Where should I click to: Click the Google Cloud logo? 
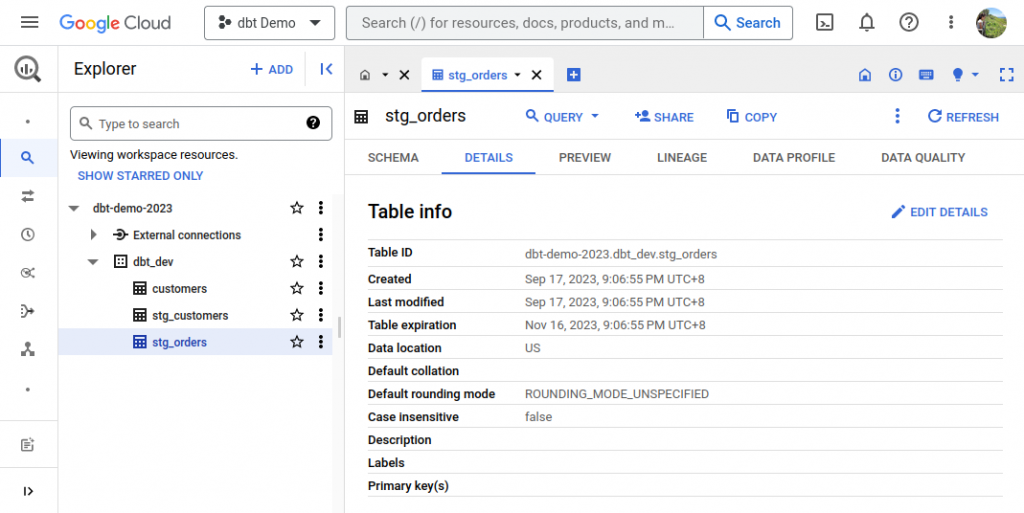coord(115,23)
